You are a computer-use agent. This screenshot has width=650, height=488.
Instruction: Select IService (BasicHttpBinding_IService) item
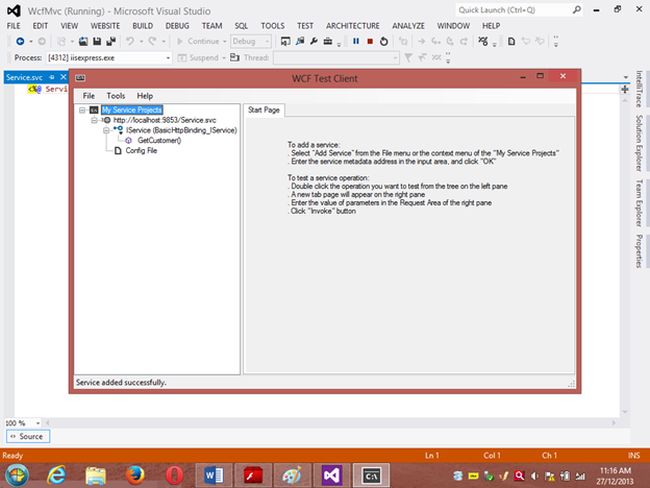(x=182, y=130)
